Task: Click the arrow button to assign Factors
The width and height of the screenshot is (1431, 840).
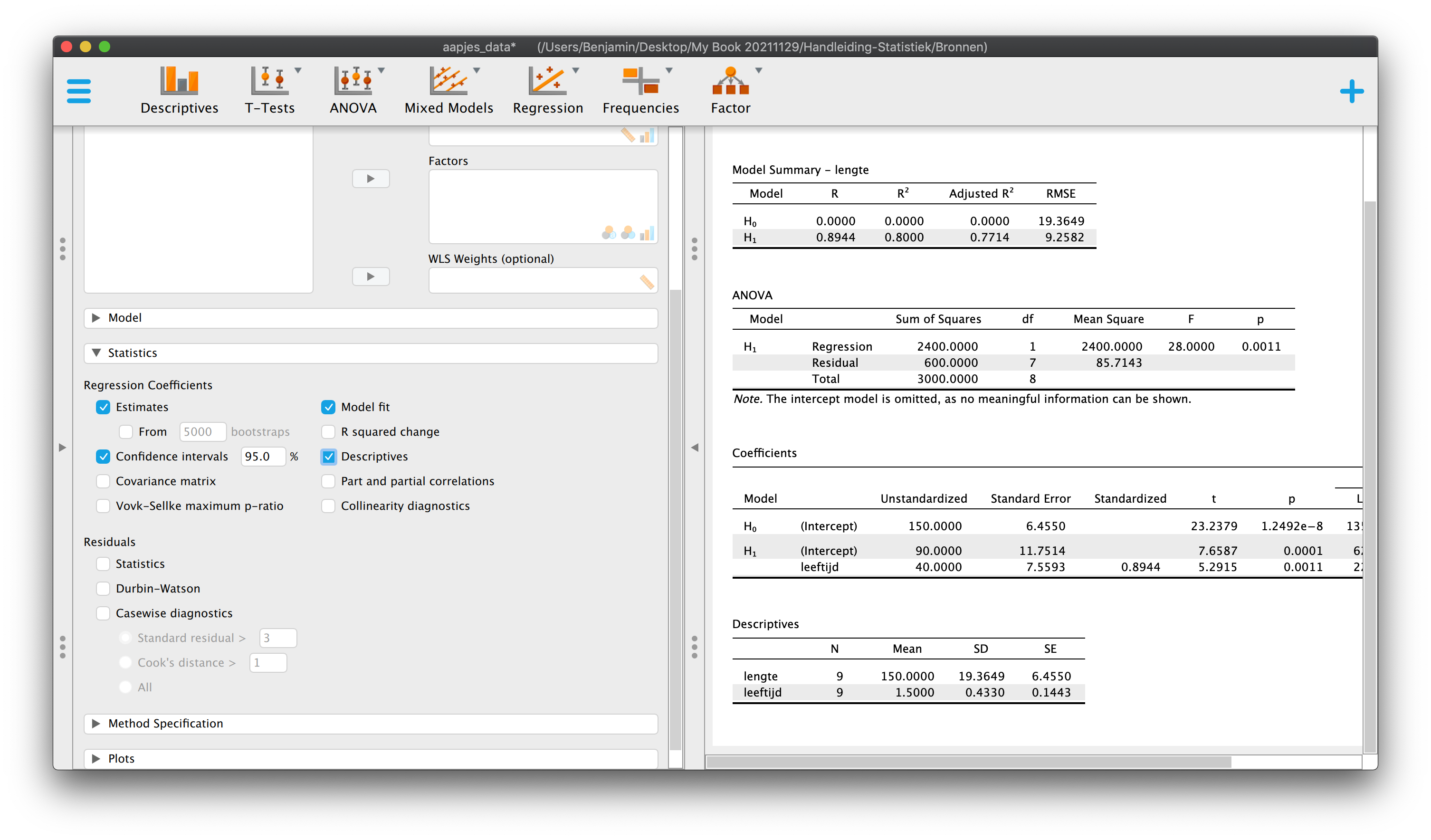Action: coord(371,179)
